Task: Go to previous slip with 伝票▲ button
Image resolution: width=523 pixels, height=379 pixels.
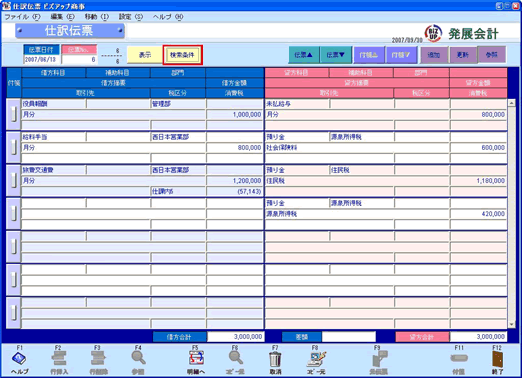Action: point(304,55)
